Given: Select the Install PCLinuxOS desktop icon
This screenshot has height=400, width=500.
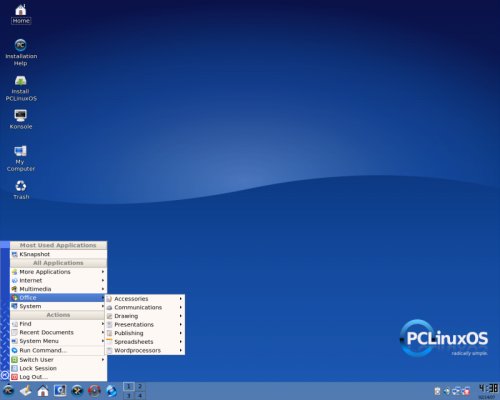Looking at the screenshot, I should click(x=21, y=88).
